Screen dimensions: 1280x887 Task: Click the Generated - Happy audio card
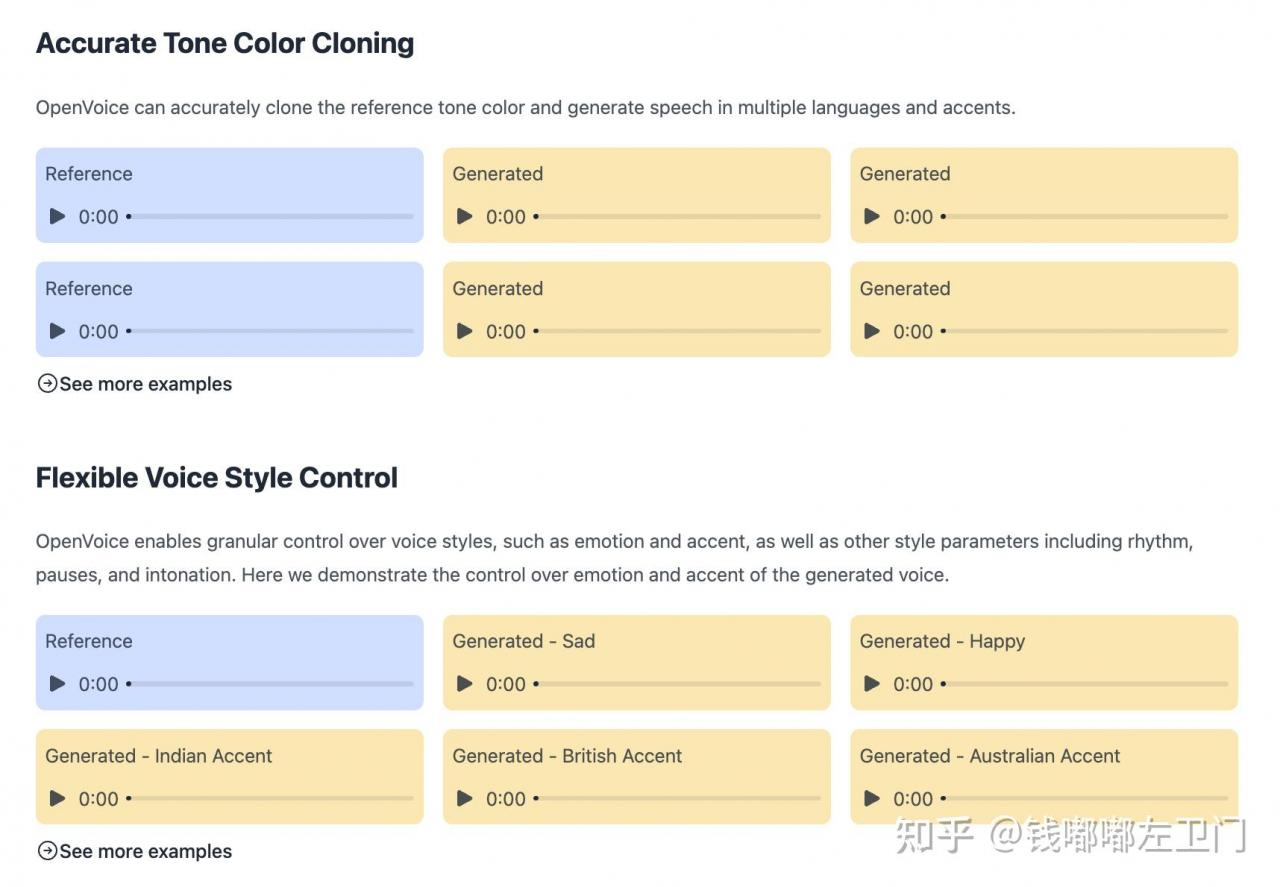click(x=1044, y=662)
